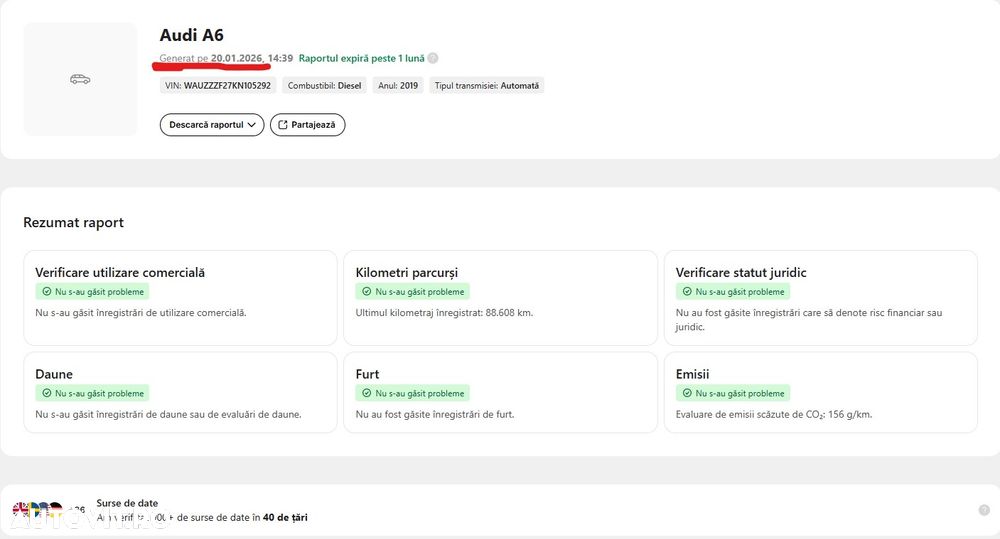Click the Tipul transmisiei: Automată tag
1000x539 pixels.
[487, 85]
